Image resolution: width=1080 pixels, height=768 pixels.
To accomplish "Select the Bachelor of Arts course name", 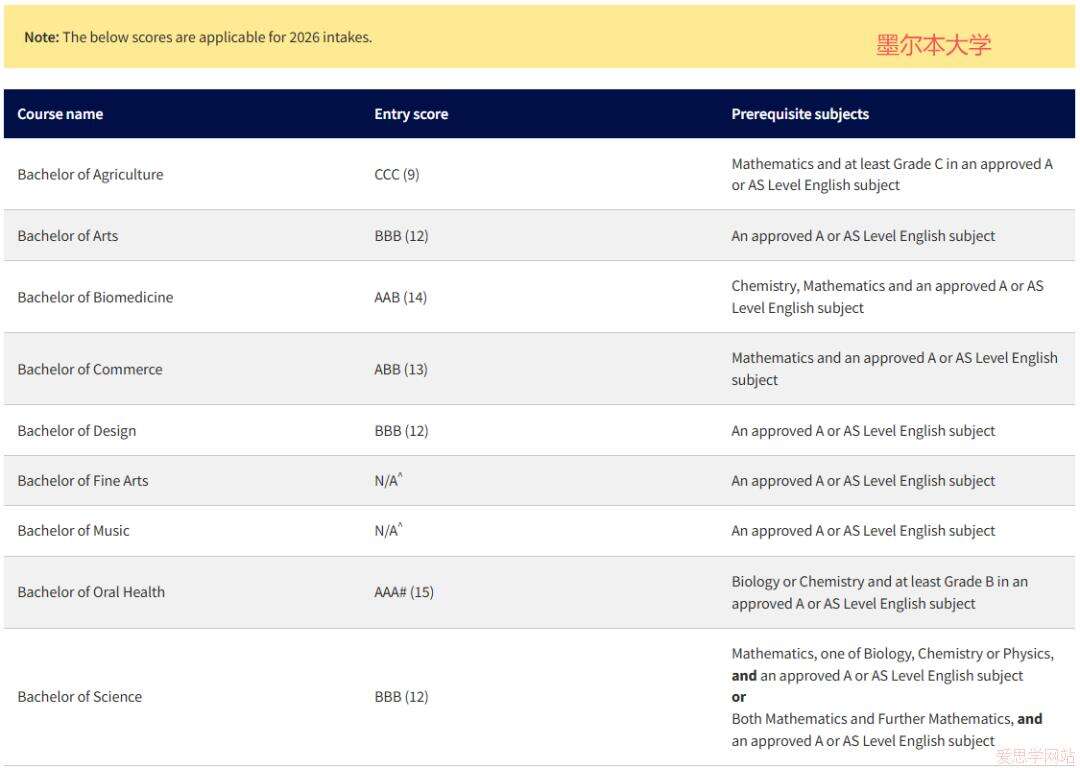I will (67, 236).
